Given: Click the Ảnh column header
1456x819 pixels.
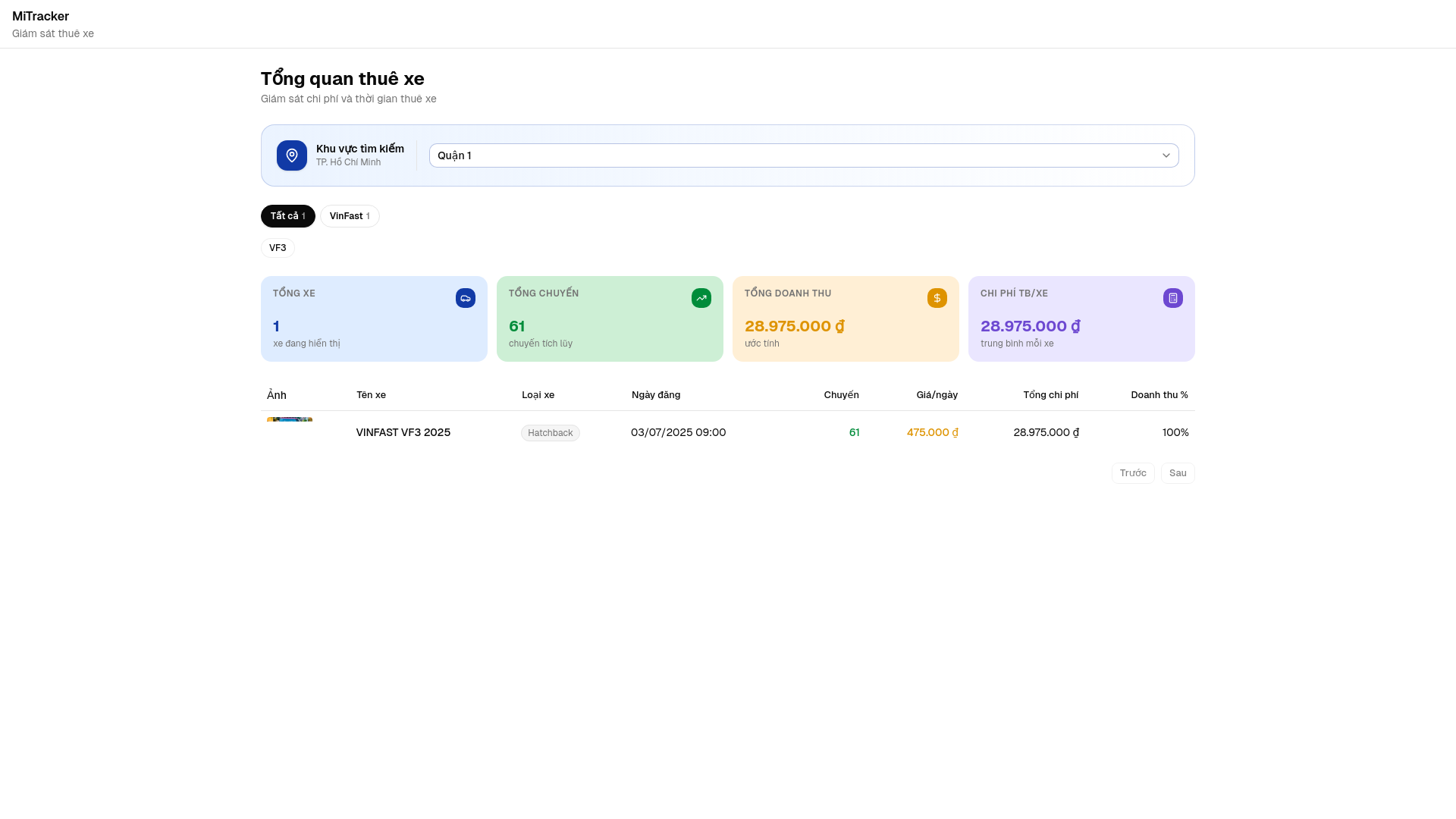Looking at the screenshot, I should (x=277, y=395).
